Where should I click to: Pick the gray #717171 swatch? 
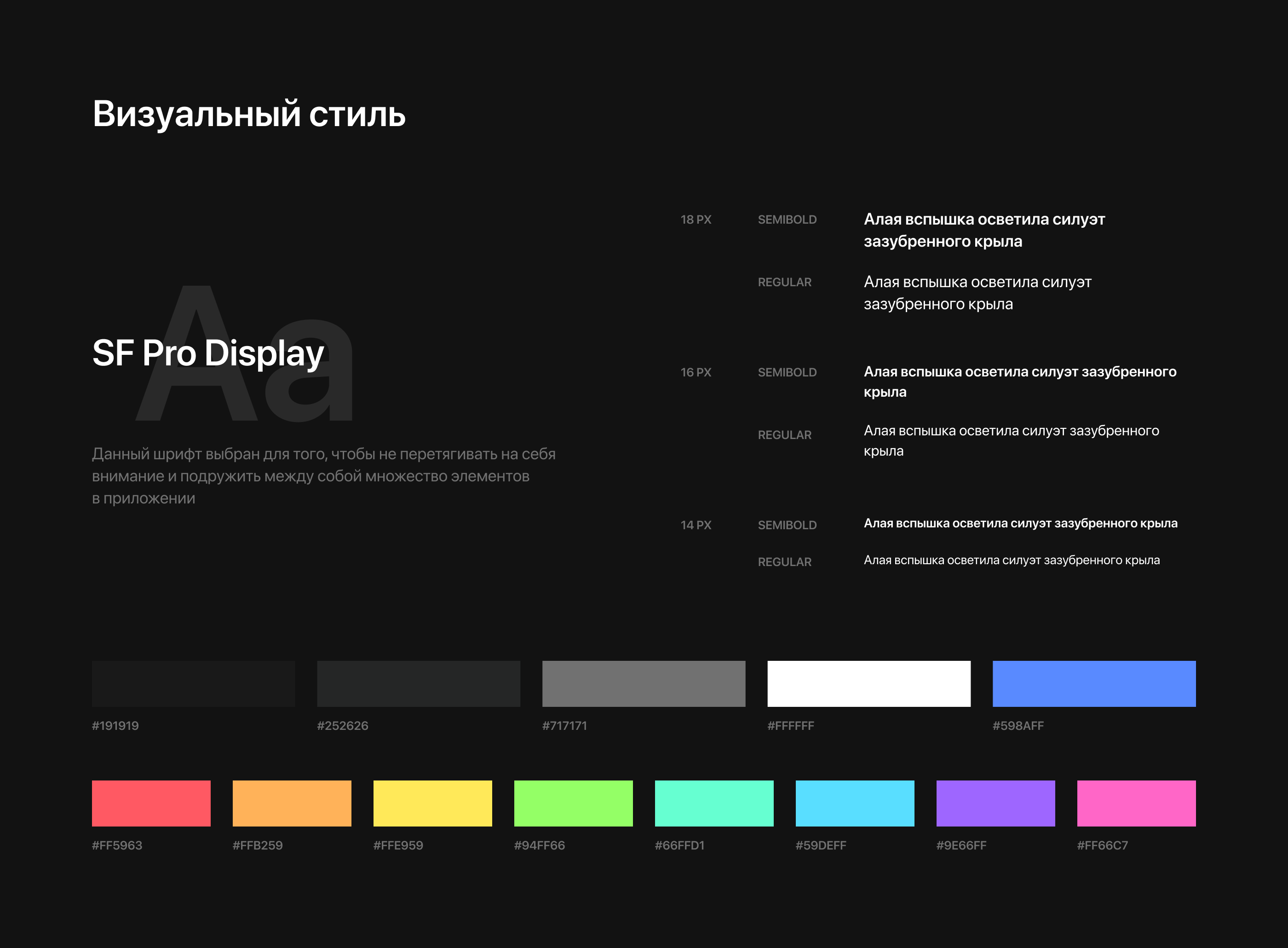pyautogui.click(x=644, y=683)
